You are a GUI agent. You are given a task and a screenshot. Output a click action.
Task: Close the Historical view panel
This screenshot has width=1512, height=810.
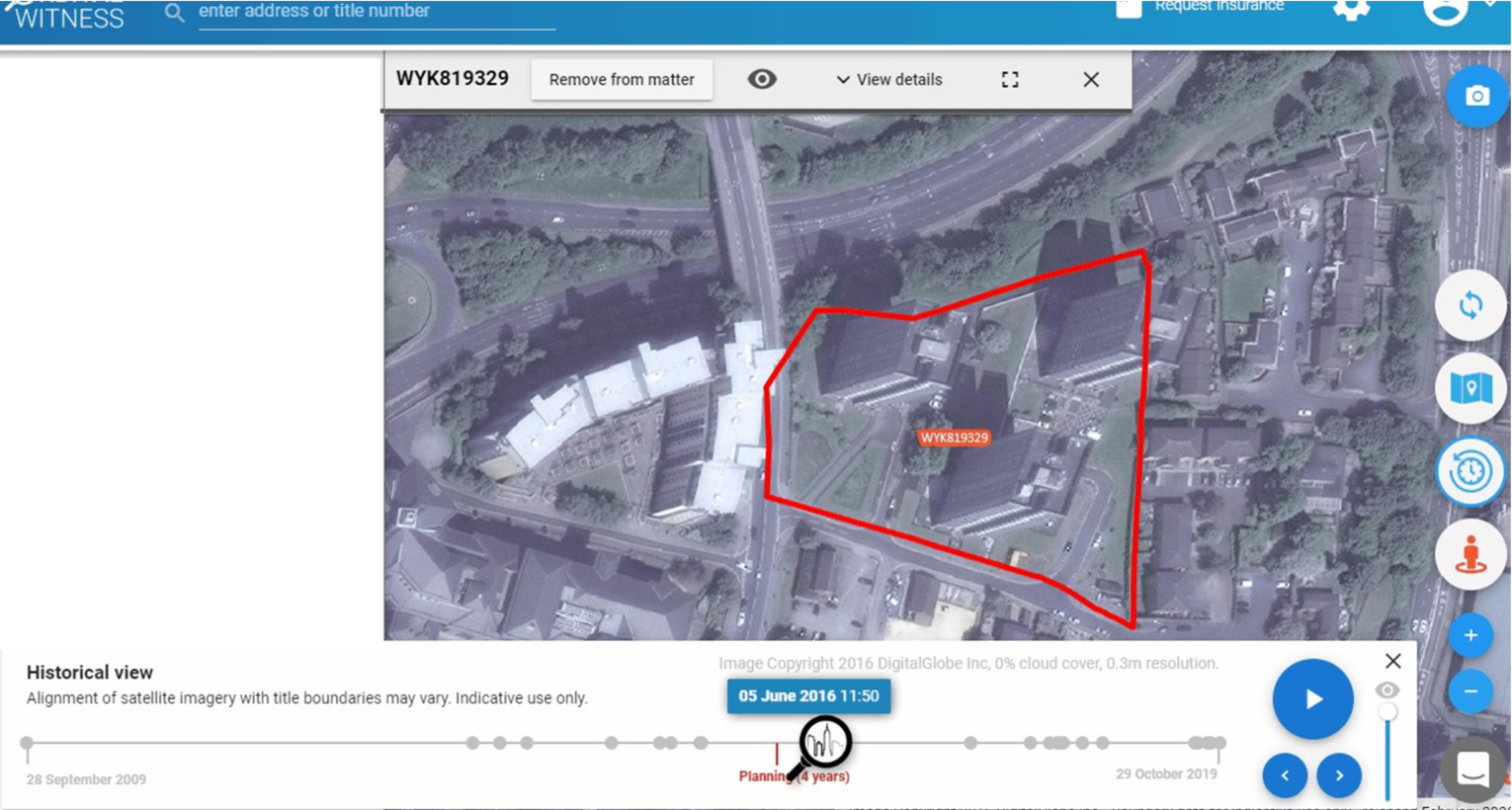[x=1392, y=661]
